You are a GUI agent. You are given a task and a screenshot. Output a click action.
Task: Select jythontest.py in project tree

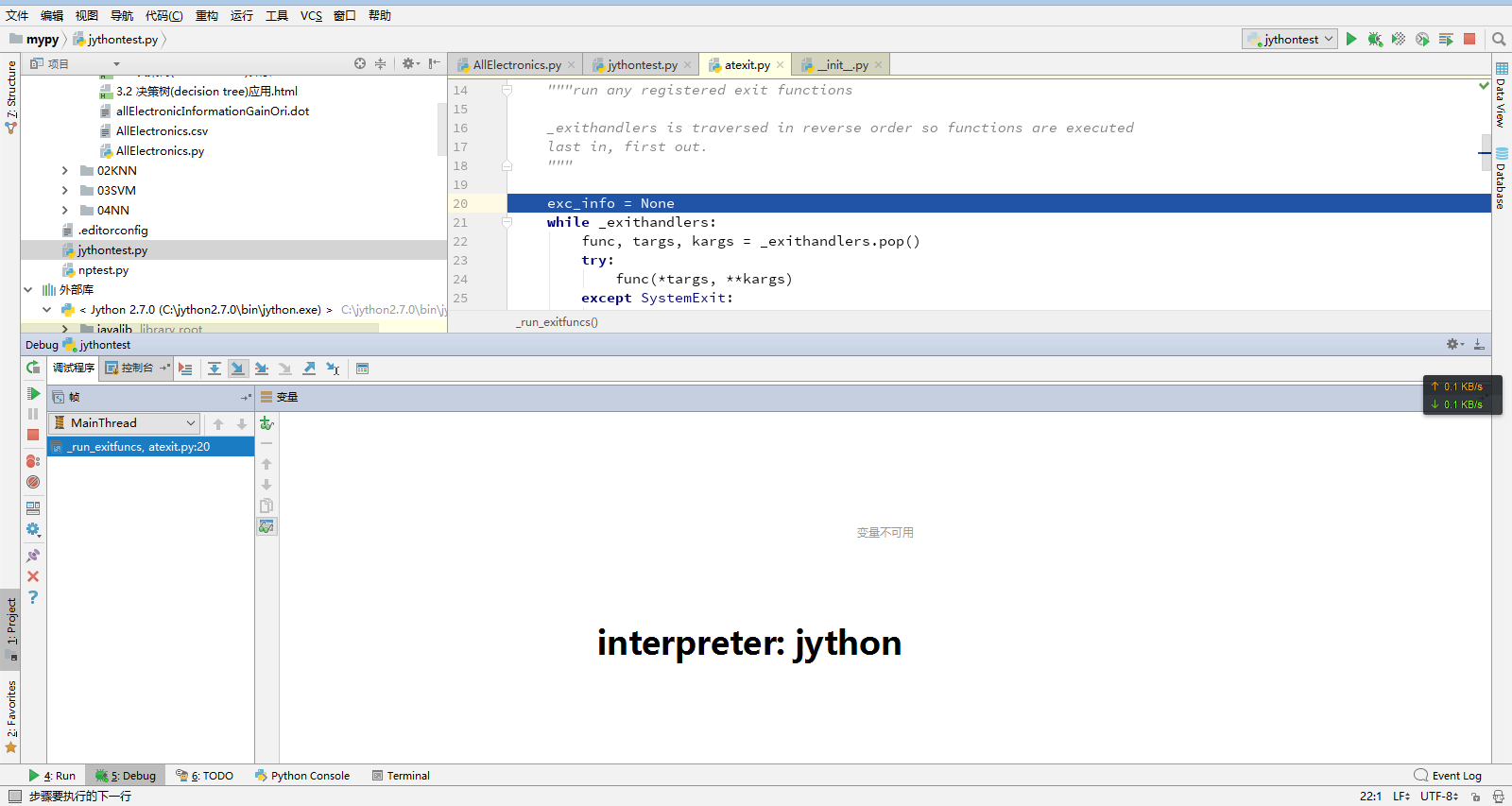coord(112,250)
